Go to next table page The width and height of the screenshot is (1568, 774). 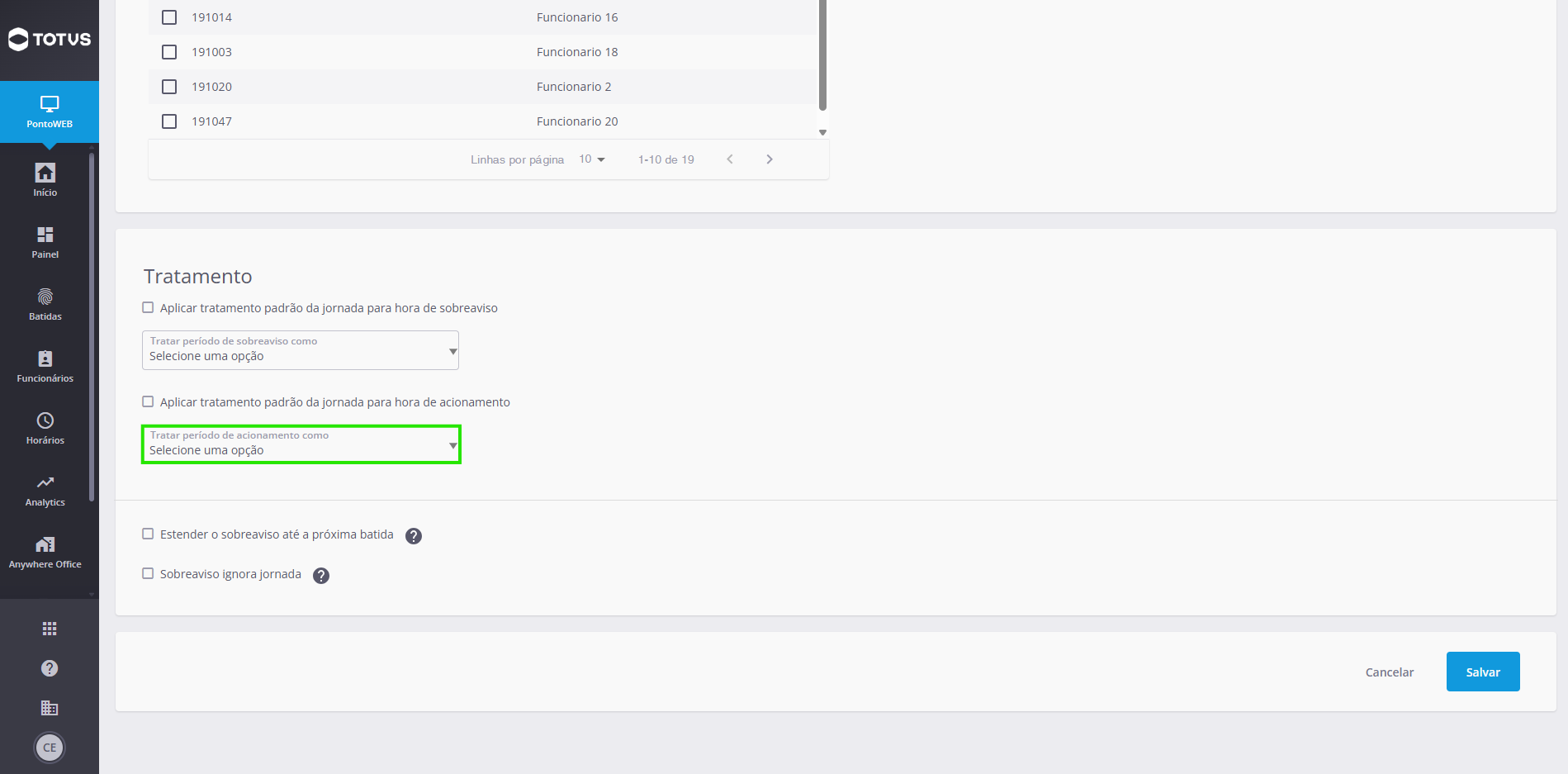click(x=770, y=159)
